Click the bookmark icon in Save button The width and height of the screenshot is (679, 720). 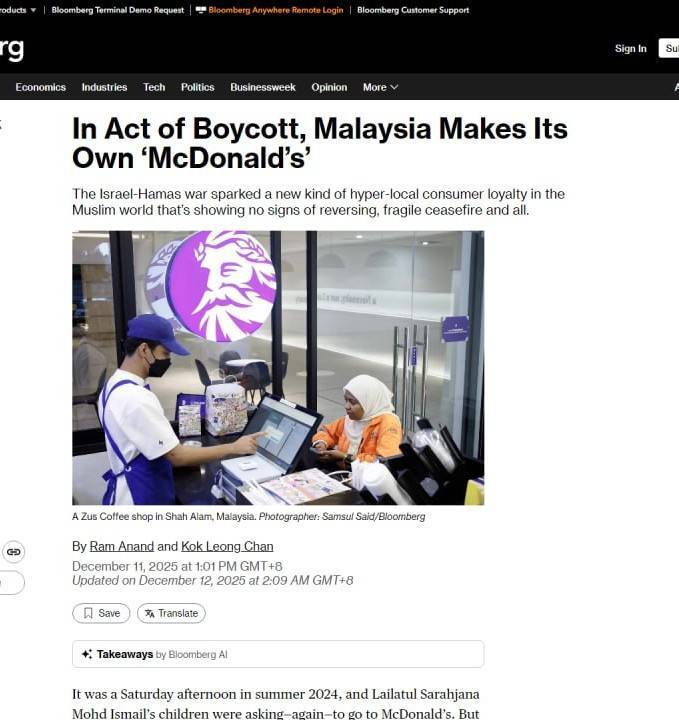click(88, 613)
